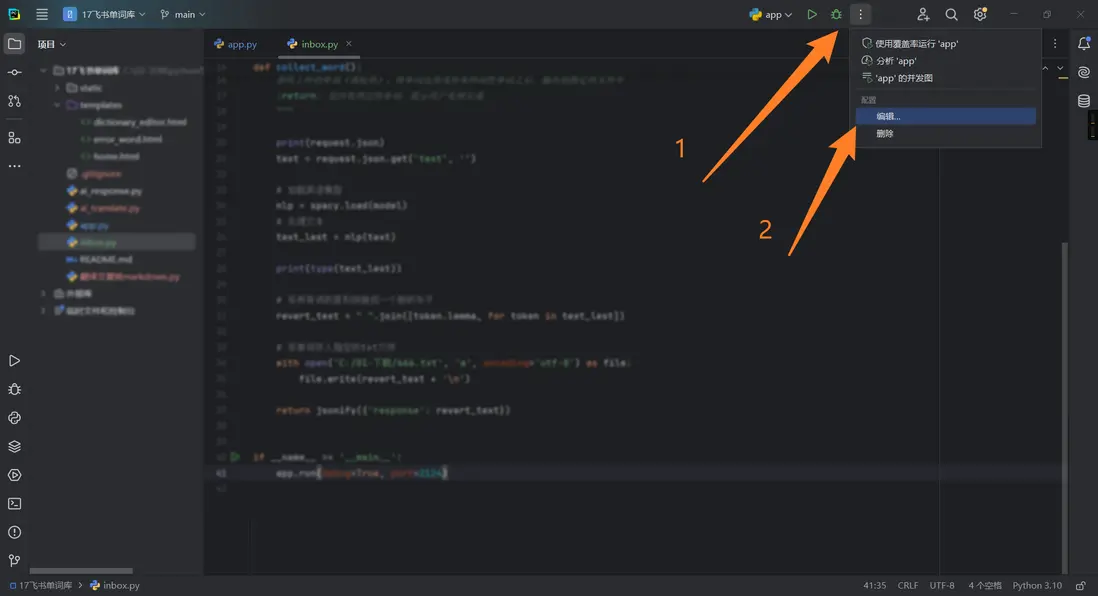Open the 17飞书单词库 project dropdown
This screenshot has height=596, width=1098.
coord(104,14)
